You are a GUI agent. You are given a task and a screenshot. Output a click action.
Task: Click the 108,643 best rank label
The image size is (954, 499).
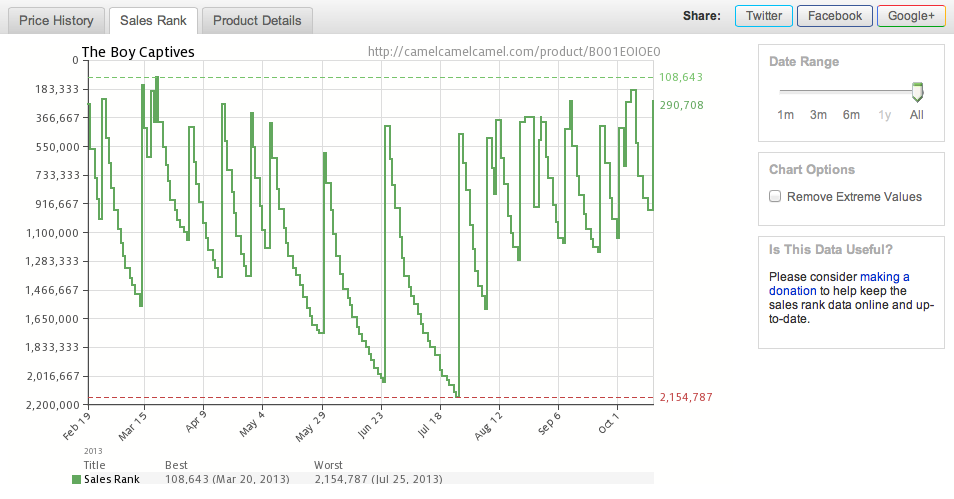pos(681,77)
